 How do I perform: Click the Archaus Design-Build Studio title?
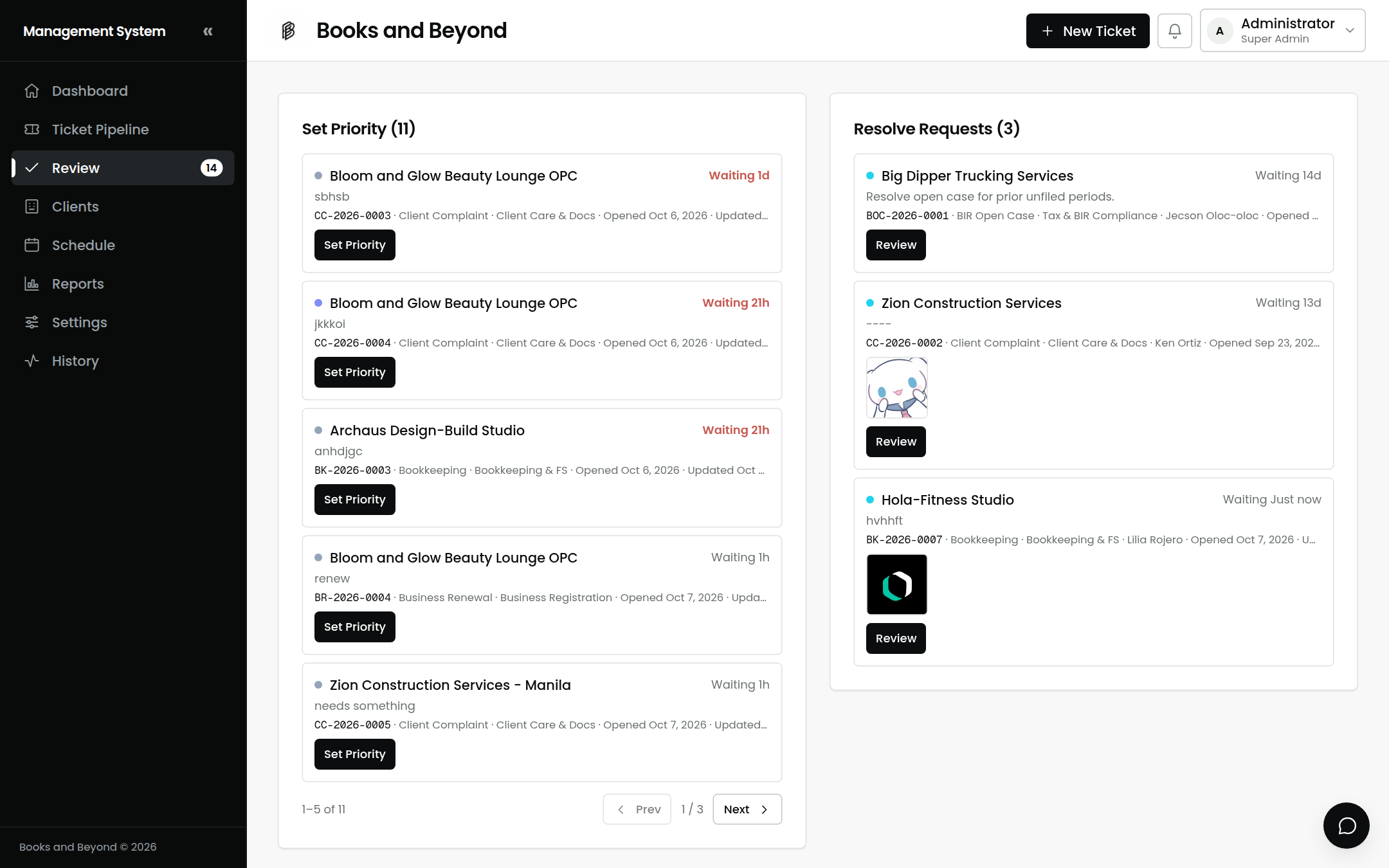pyautogui.click(x=427, y=430)
